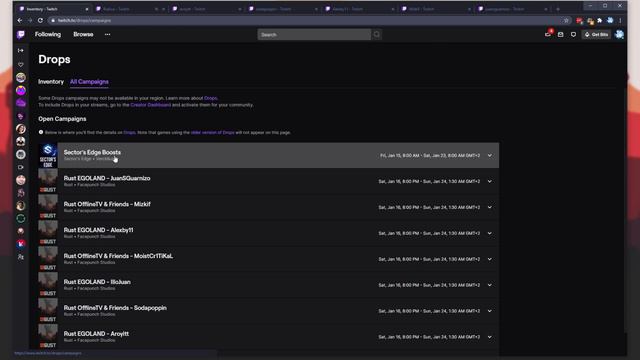The image size is (640, 360).
Task: Expand the left sidebar with the arrow icon
Action: tap(21, 50)
